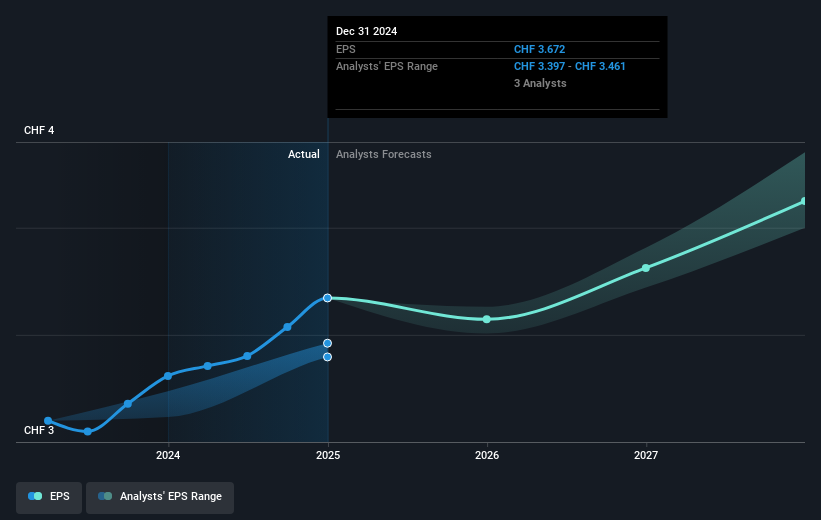
Task: Click the EPS point in autumn 2024
Action: coord(287,327)
